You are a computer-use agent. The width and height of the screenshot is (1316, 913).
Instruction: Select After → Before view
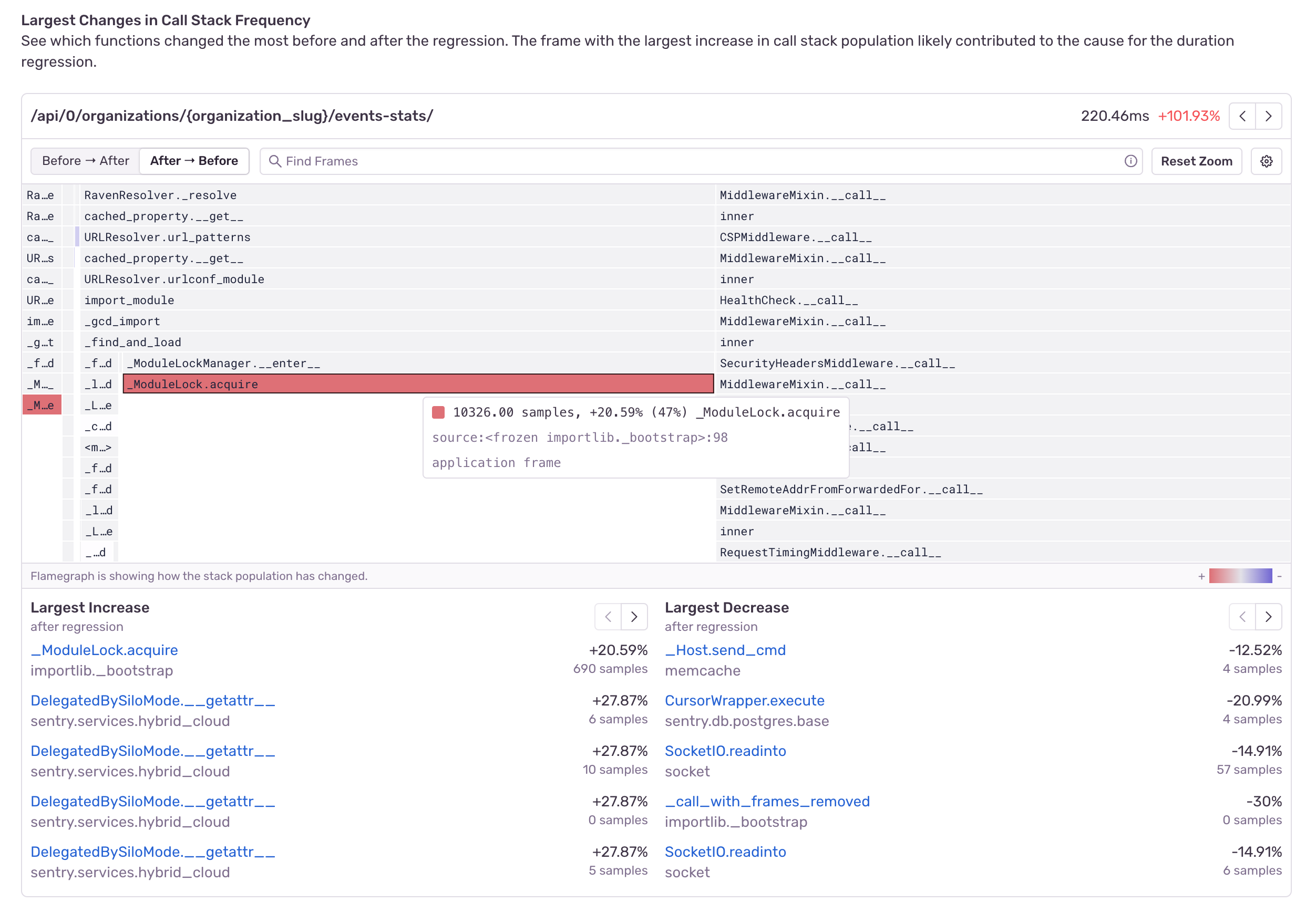point(194,161)
